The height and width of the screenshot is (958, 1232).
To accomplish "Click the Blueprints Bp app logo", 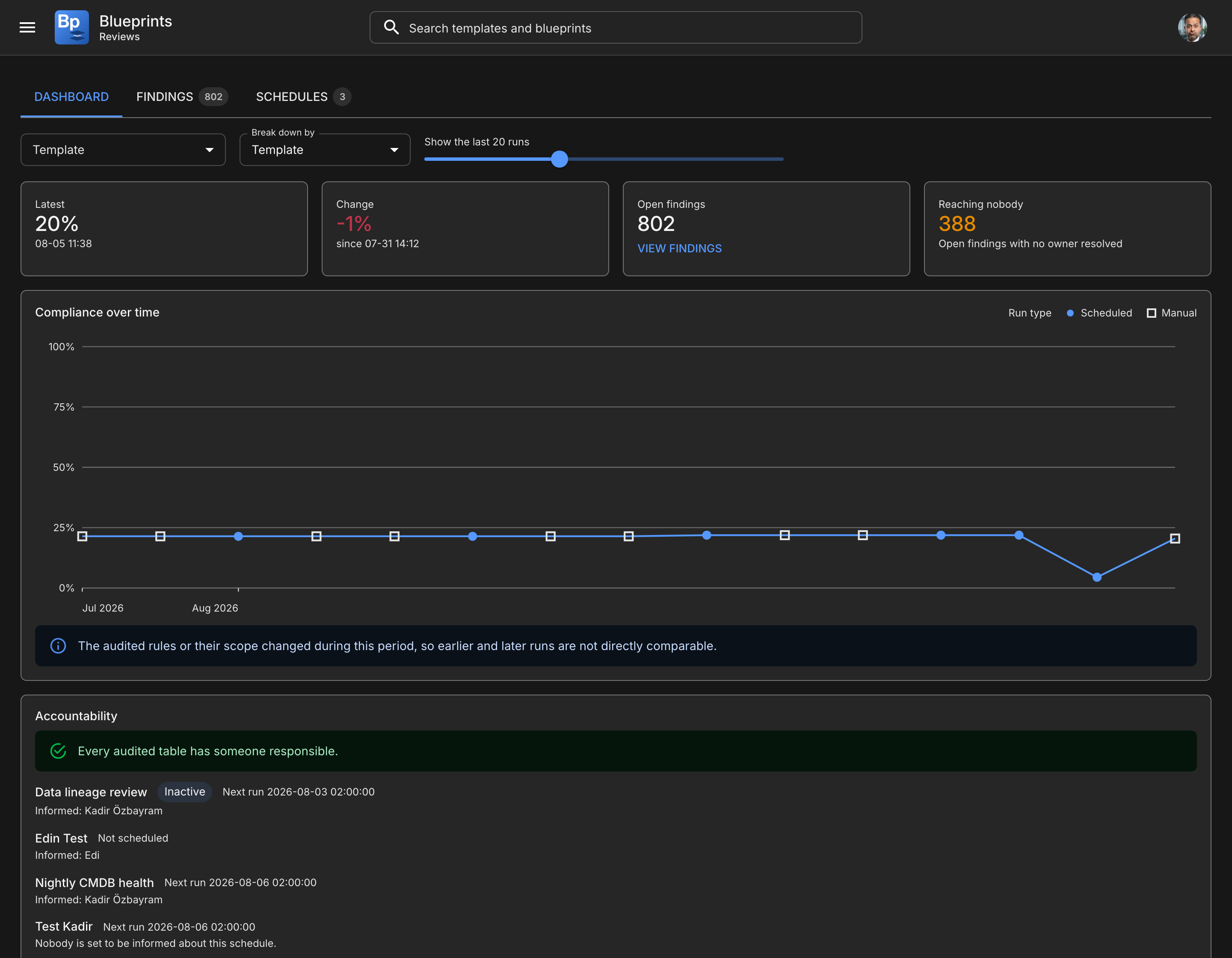I will (71, 27).
